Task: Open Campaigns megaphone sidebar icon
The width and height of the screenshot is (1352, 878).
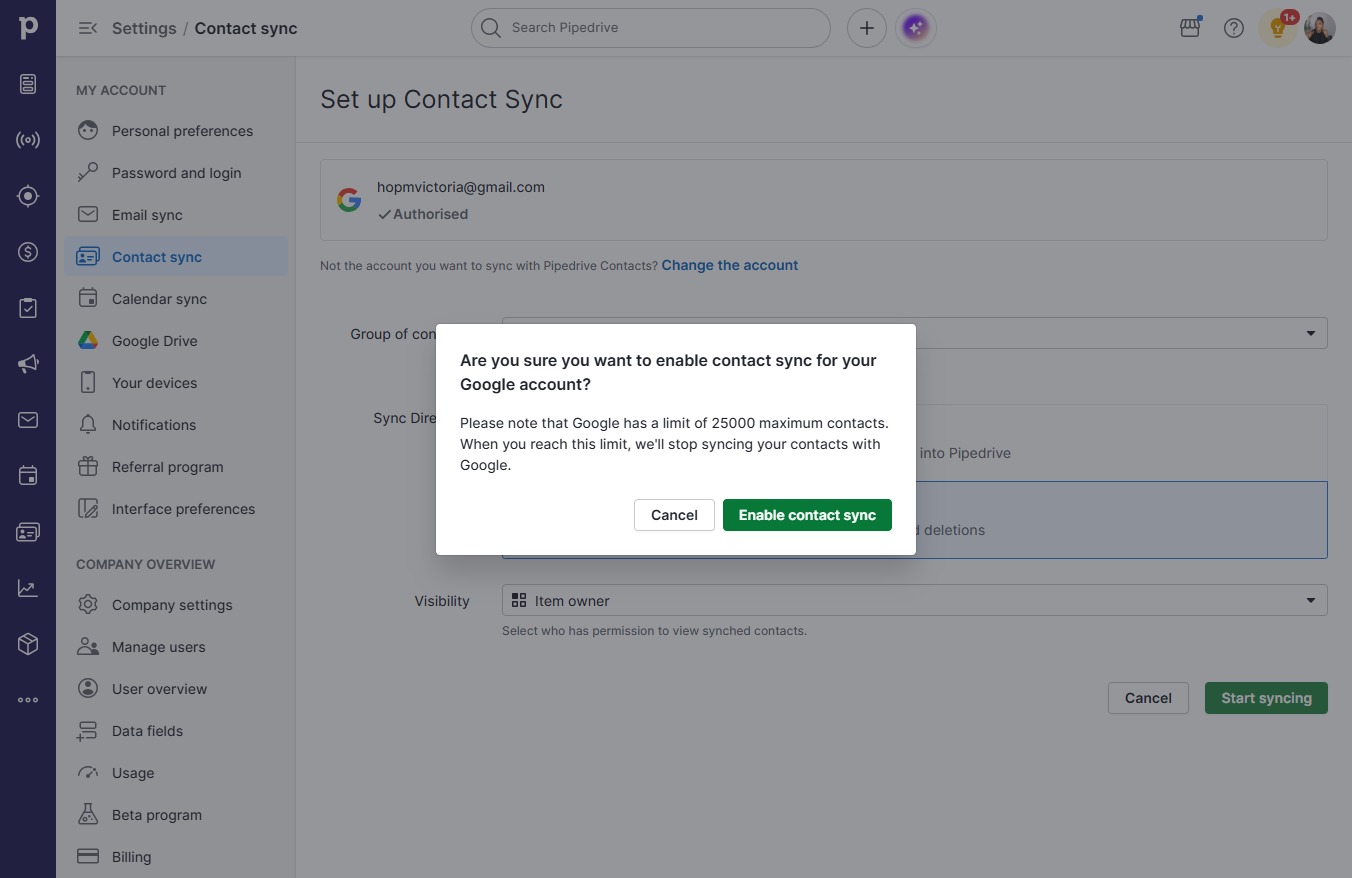Action: click(x=28, y=364)
